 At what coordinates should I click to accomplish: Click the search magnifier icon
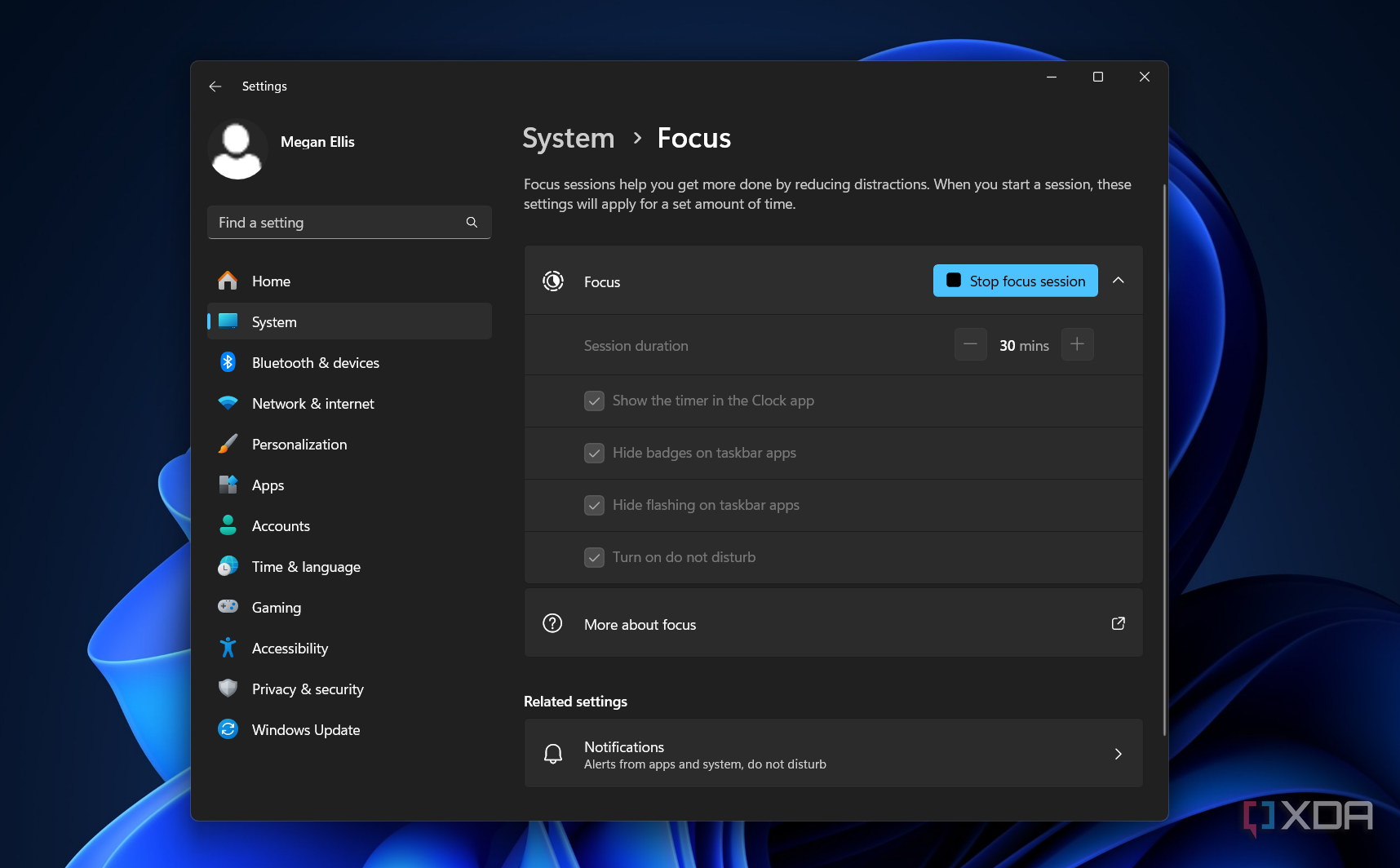[x=472, y=223]
